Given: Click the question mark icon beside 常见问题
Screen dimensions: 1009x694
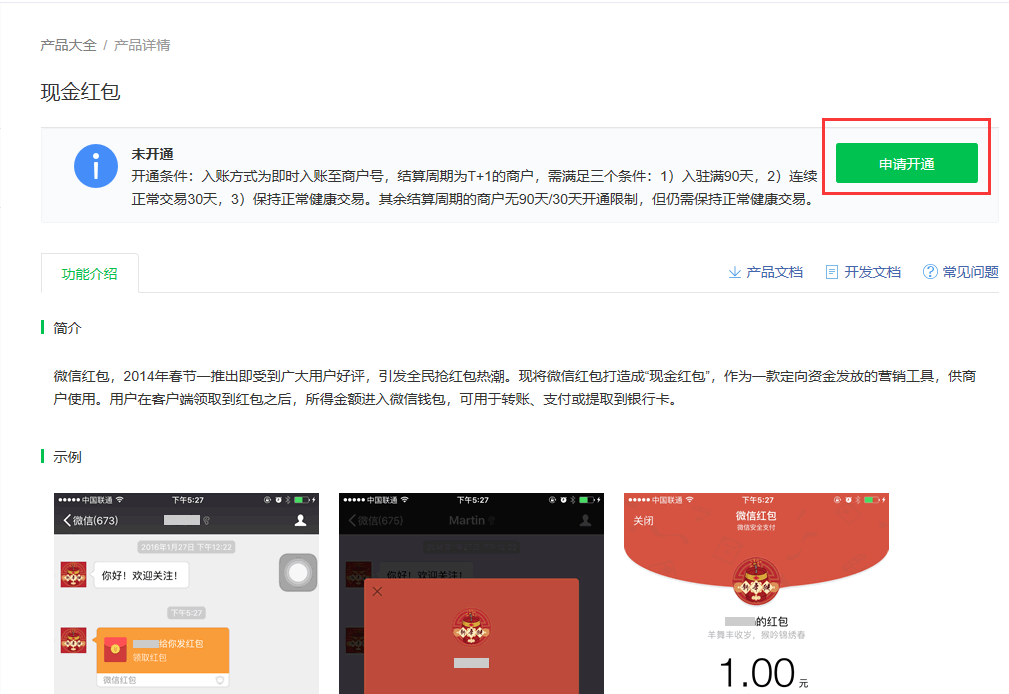Looking at the screenshot, I should [x=930, y=272].
